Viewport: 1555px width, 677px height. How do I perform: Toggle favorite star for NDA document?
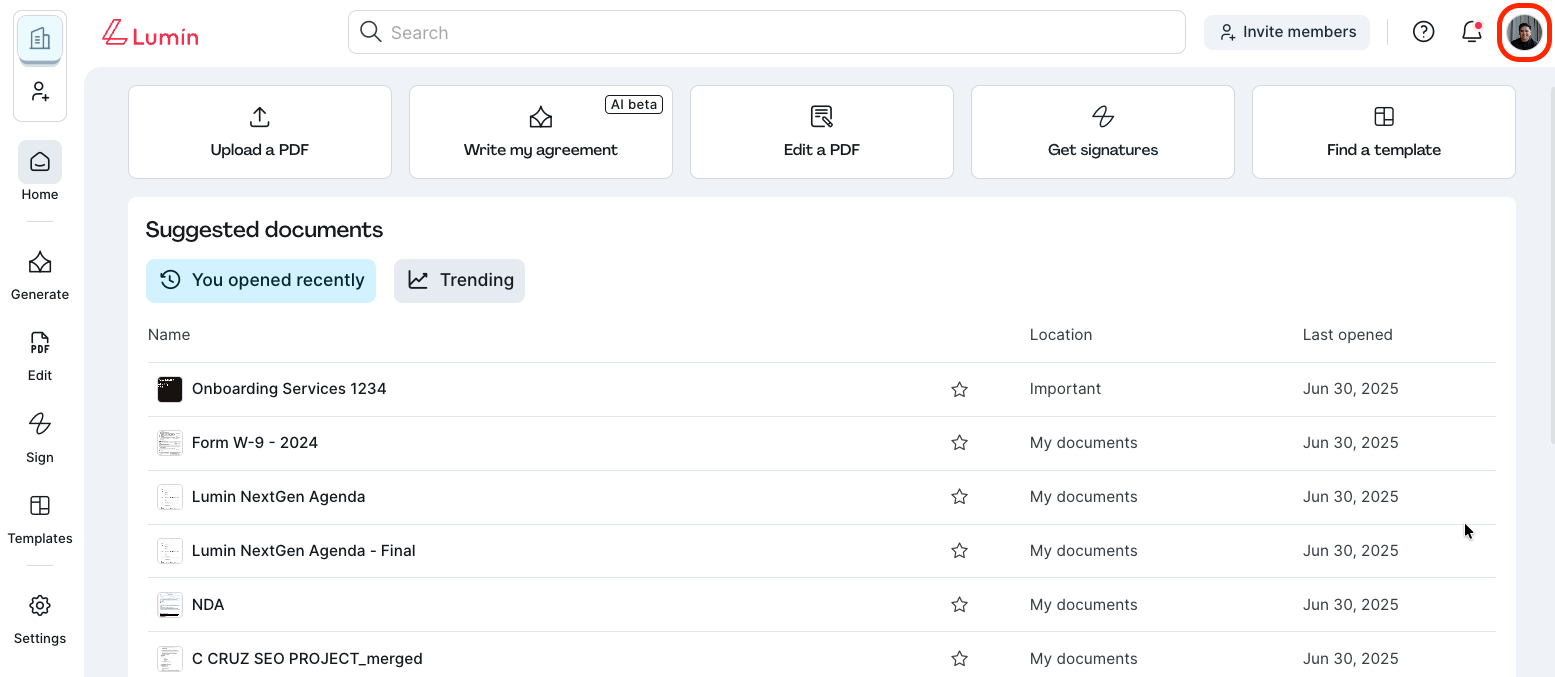(x=959, y=605)
